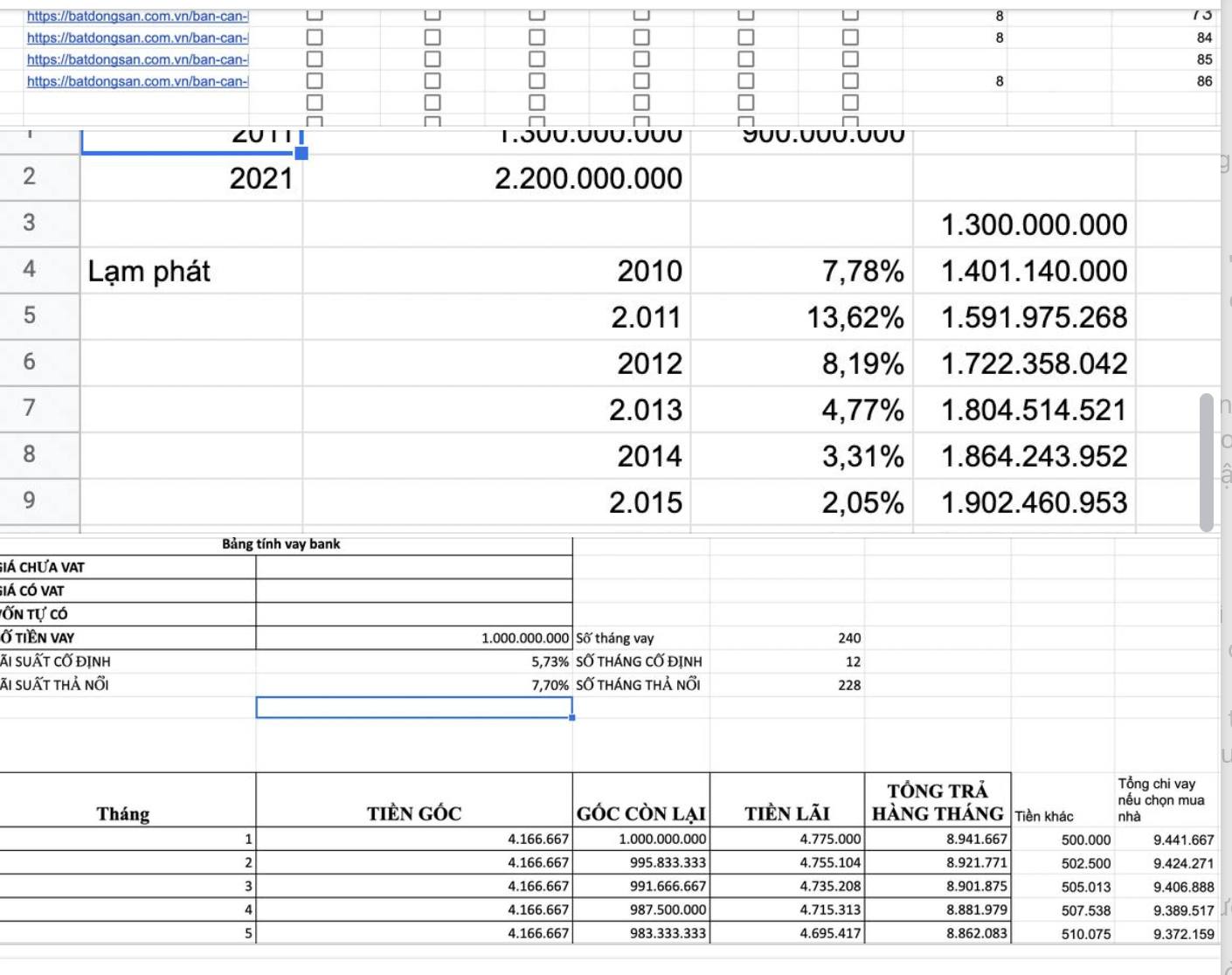Select the 'SỐ THÁNG CỐ ĐỊNH' label cell
This screenshot has height=975, width=1232.
coord(641,661)
